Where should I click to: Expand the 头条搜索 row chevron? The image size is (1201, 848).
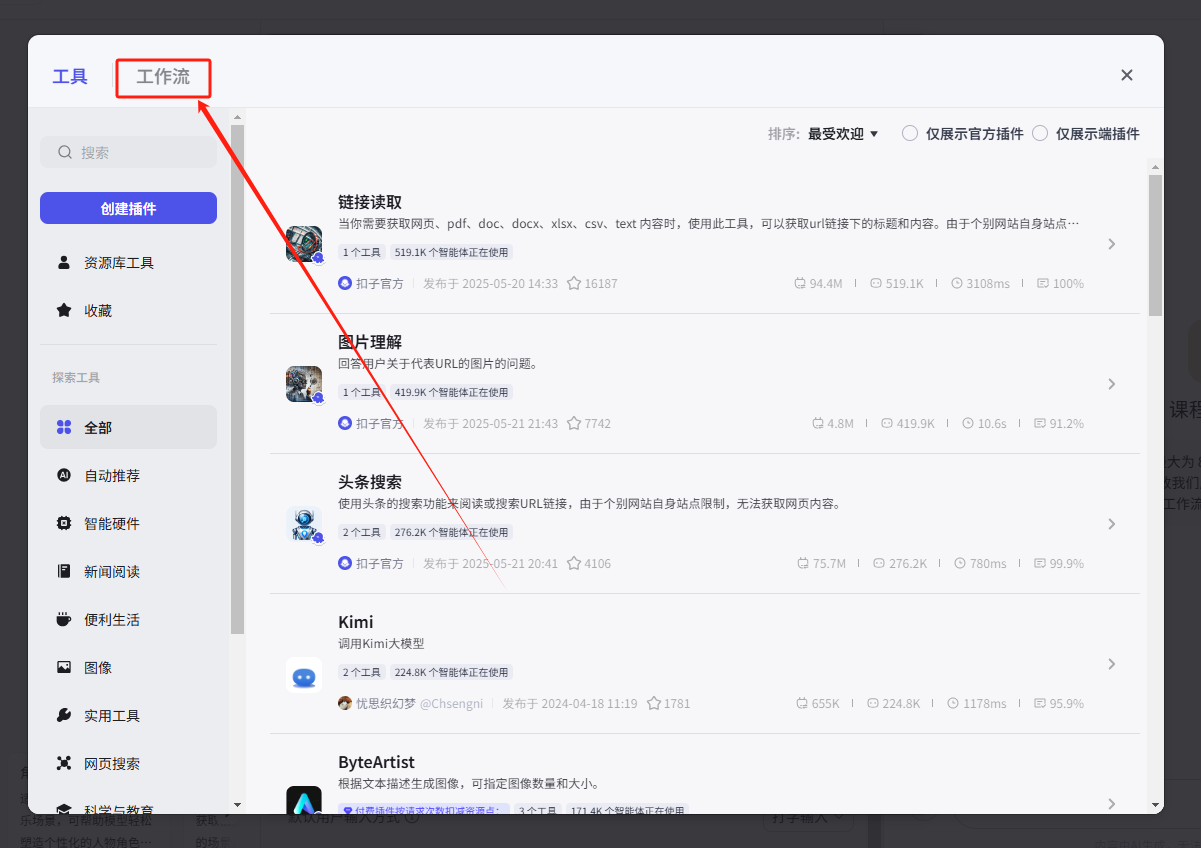point(1111,524)
